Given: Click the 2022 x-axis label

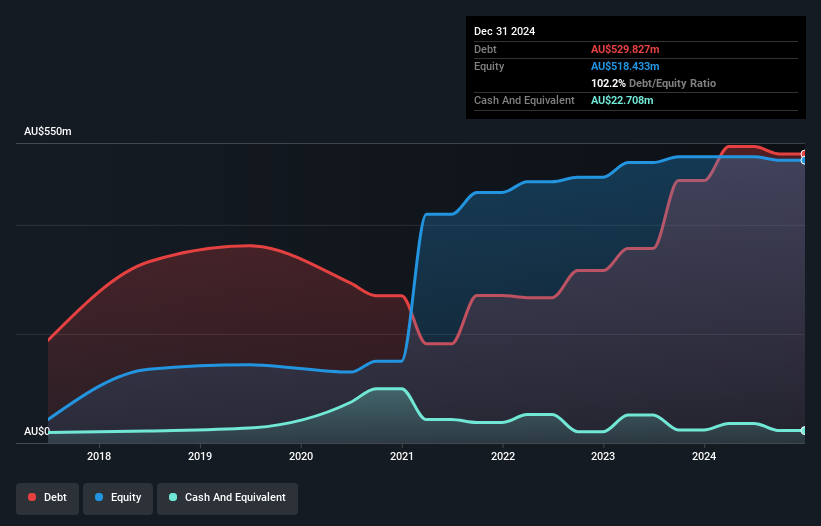Looking at the screenshot, I should tap(503, 456).
